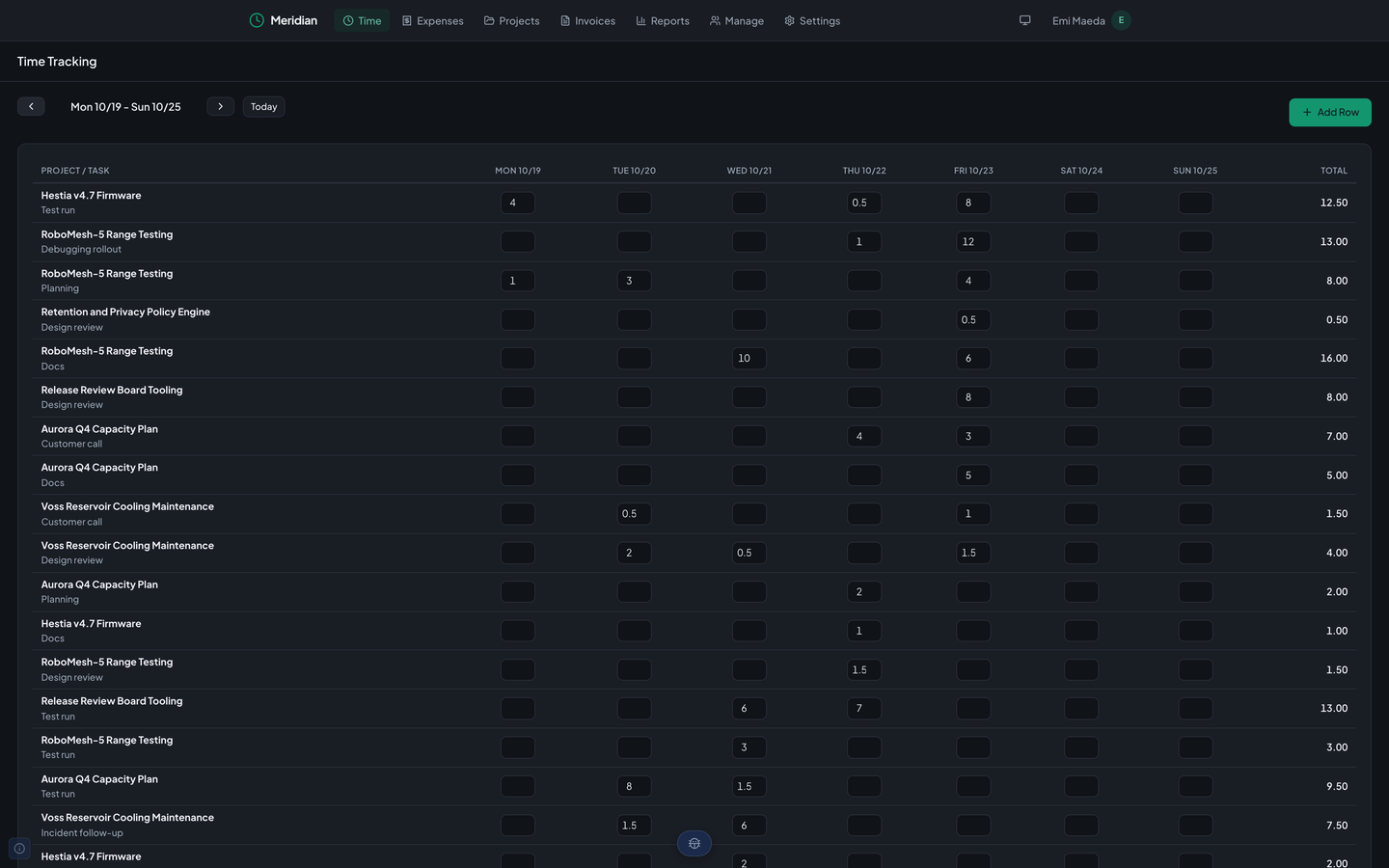Edit Tuesday hours for RoboMesh-5 Range Testing Planning

[x=634, y=281]
